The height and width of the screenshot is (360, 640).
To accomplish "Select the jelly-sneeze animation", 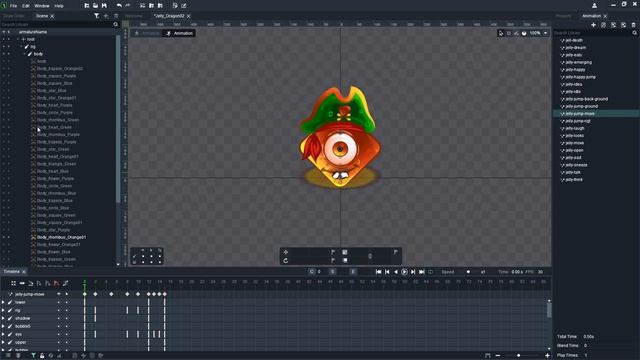I will (x=576, y=165).
